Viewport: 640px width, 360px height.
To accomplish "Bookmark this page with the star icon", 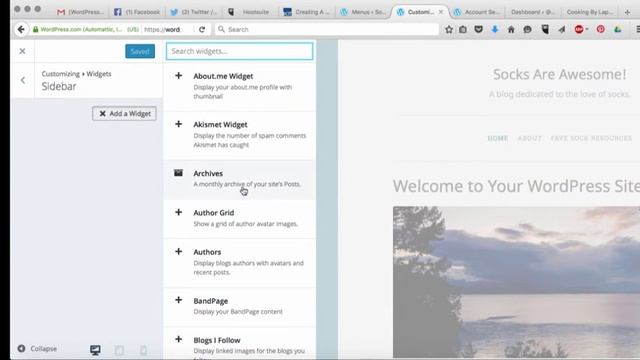I will [449, 29].
